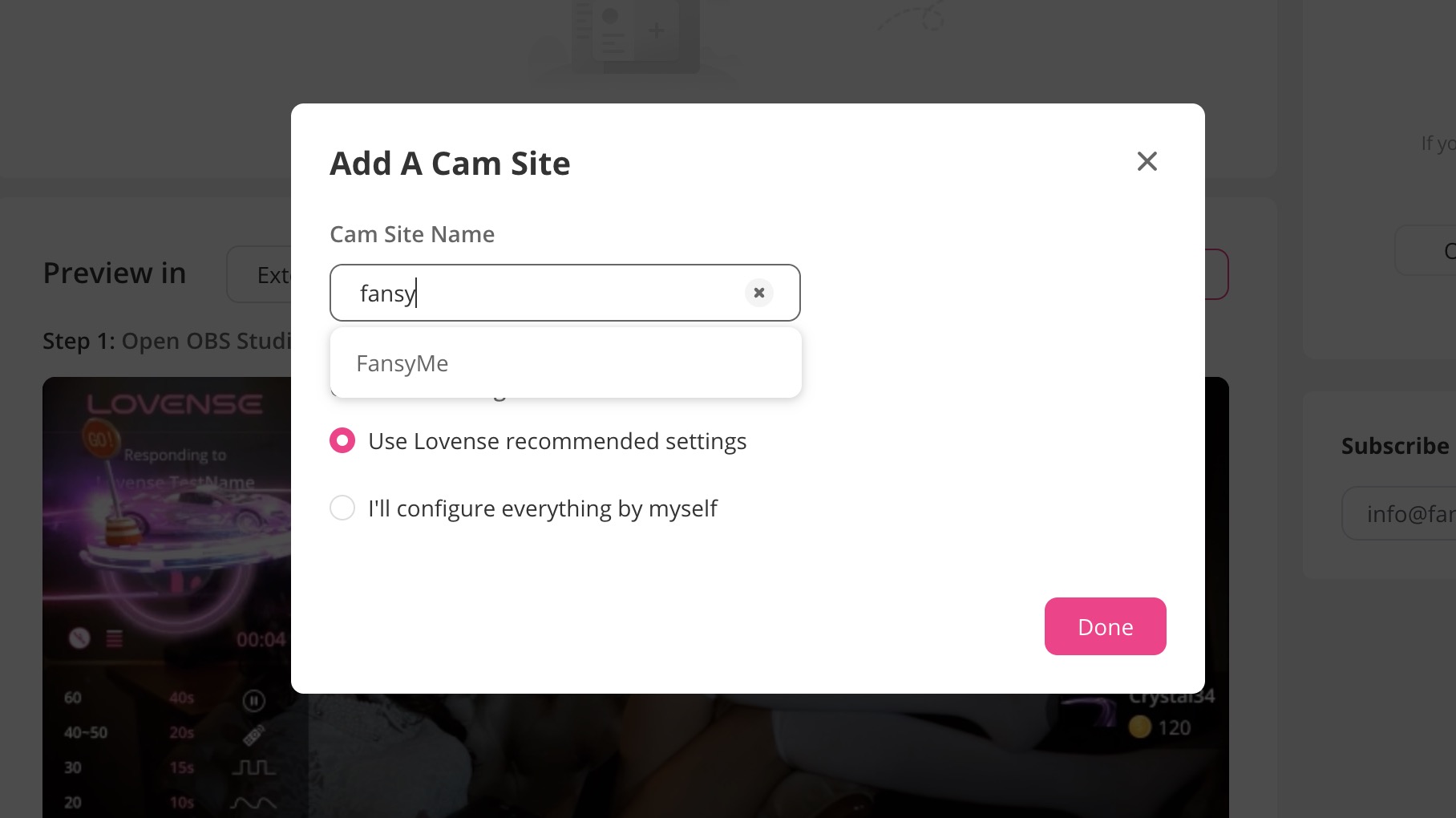
Task: Close the Add A Cam Site dialog
Action: pos(1147,161)
